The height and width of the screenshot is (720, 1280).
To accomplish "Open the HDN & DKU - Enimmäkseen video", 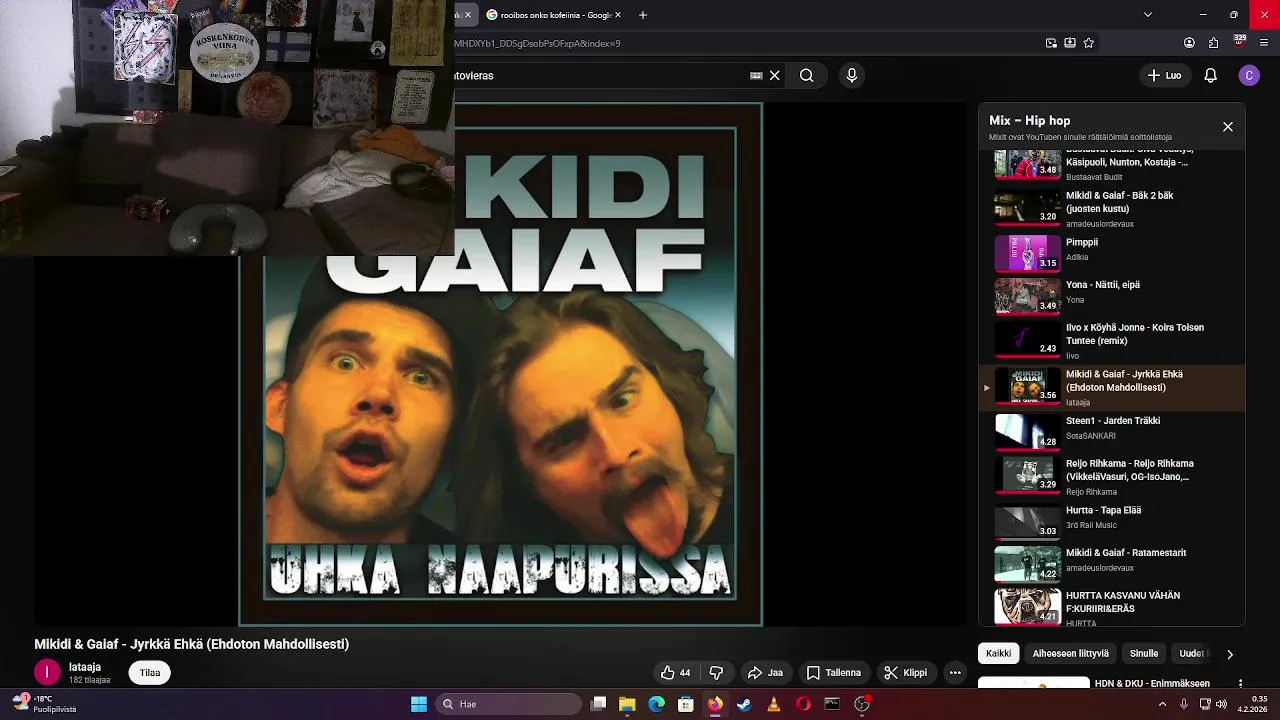I will pos(1152,684).
